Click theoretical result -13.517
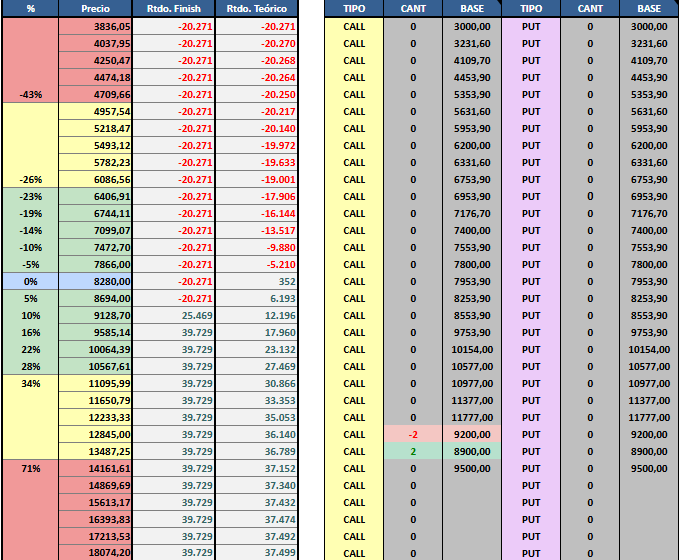 [256, 230]
